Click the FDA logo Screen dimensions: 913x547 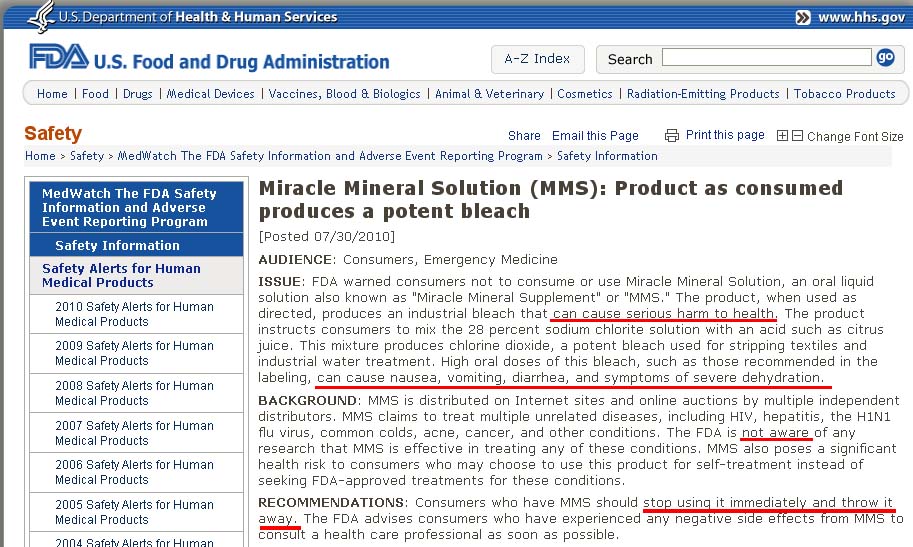click(x=60, y=57)
